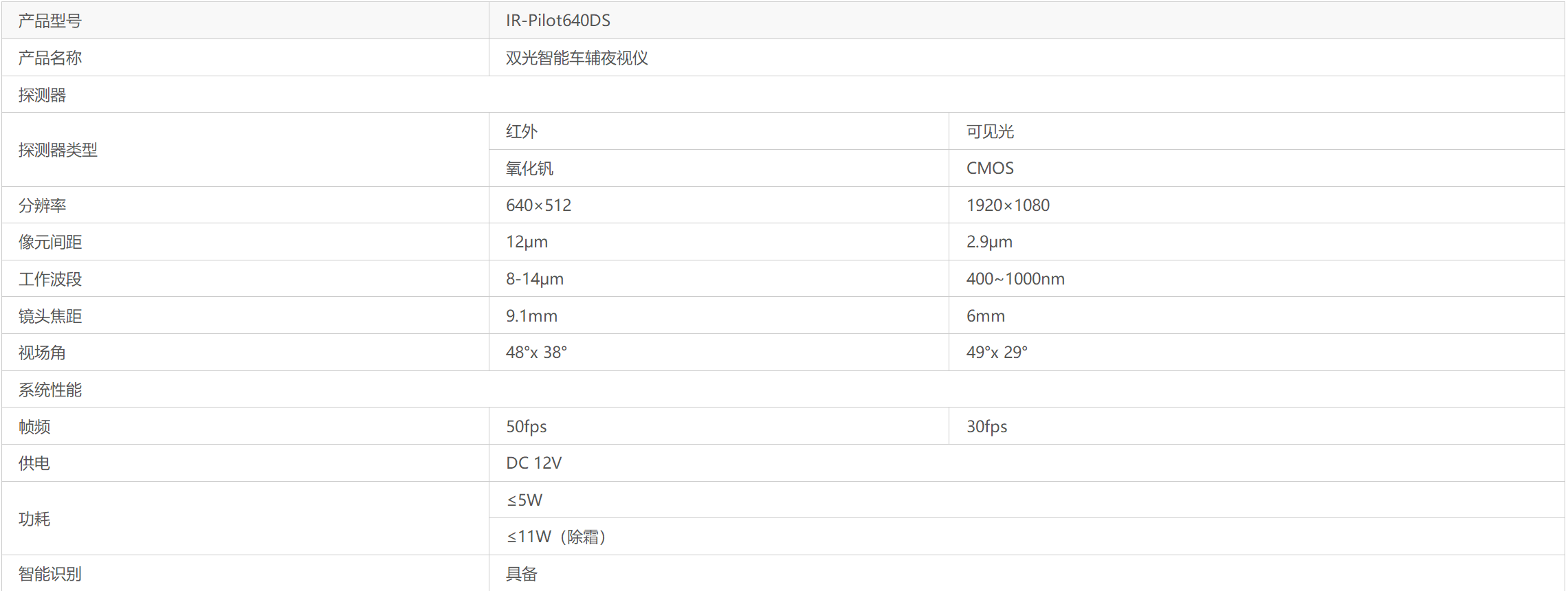This screenshot has height=591, width=1568.
Task: Click the 可见光 column header cell
Action: coord(990,131)
